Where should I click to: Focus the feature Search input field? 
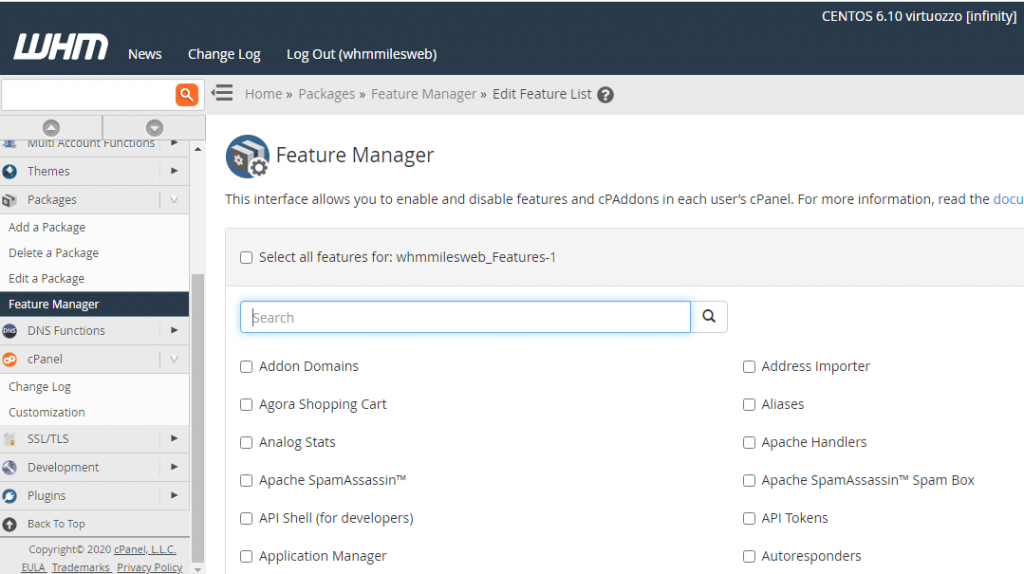[x=465, y=317]
